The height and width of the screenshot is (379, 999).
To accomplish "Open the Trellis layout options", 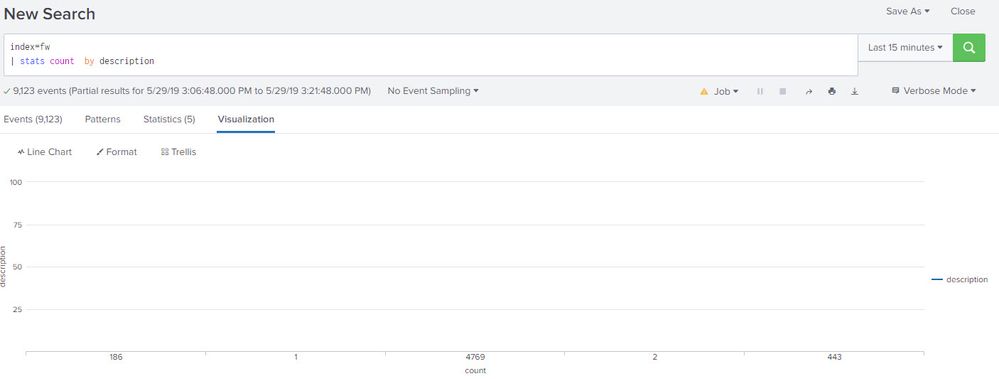I will 178,152.
